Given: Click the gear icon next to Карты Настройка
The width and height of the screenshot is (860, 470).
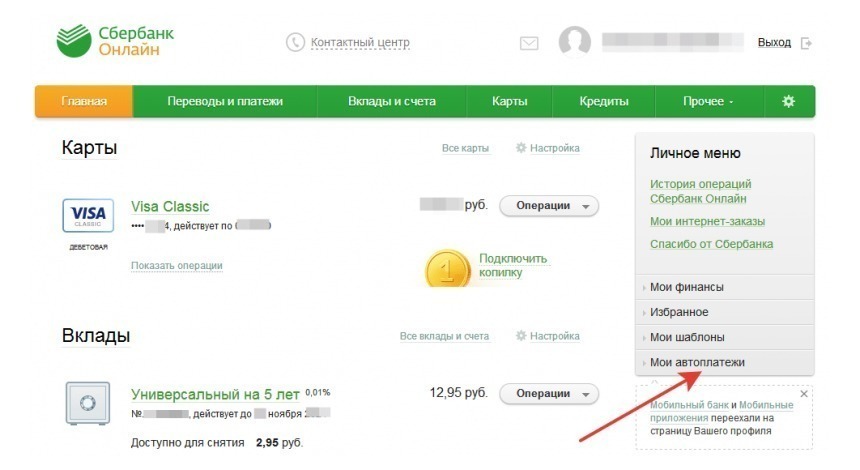Looking at the screenshot, I should [x=521, y=148].
